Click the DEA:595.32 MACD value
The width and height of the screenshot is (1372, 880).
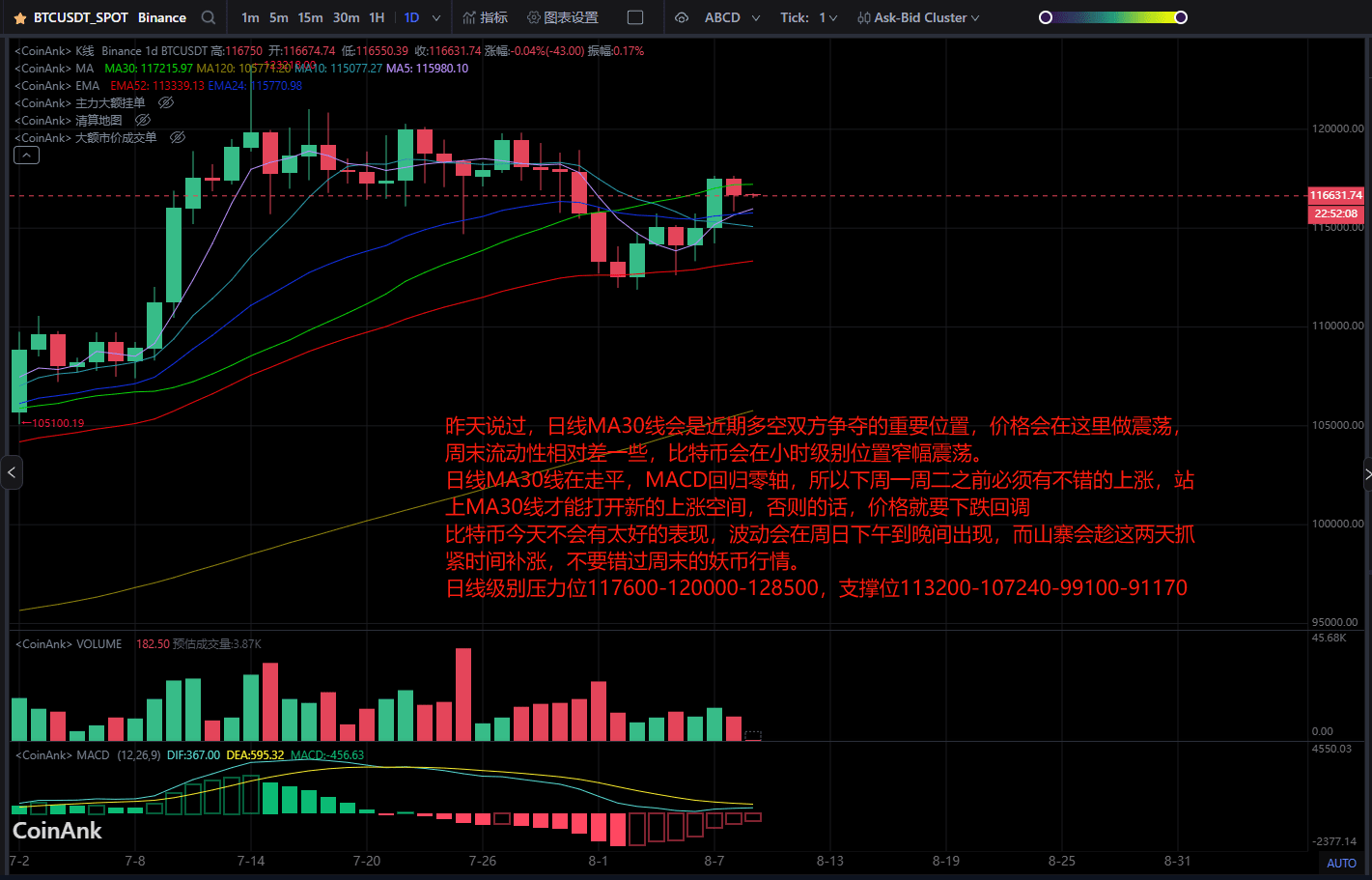(x=255, y=755)
